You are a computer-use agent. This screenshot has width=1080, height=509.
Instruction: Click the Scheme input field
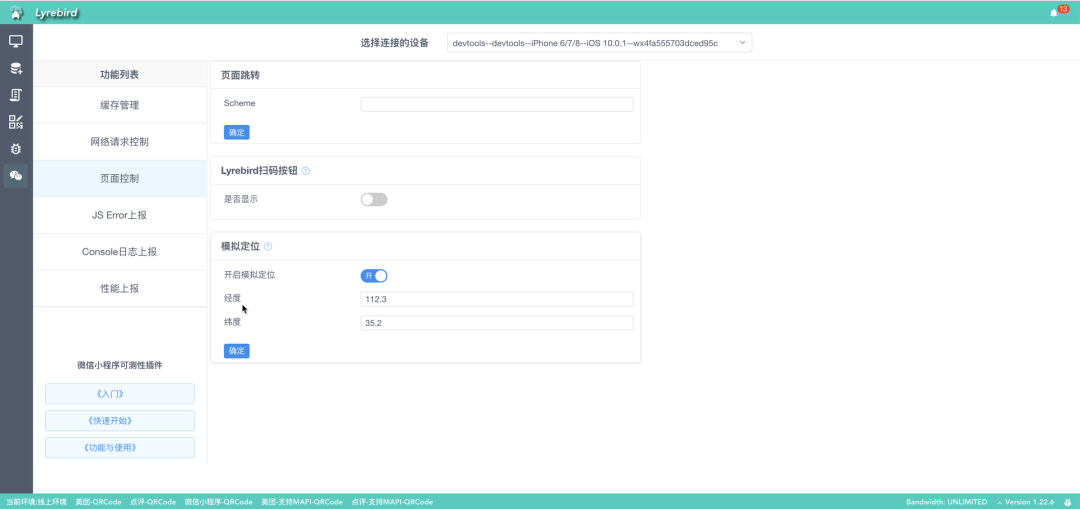[497, 104]
